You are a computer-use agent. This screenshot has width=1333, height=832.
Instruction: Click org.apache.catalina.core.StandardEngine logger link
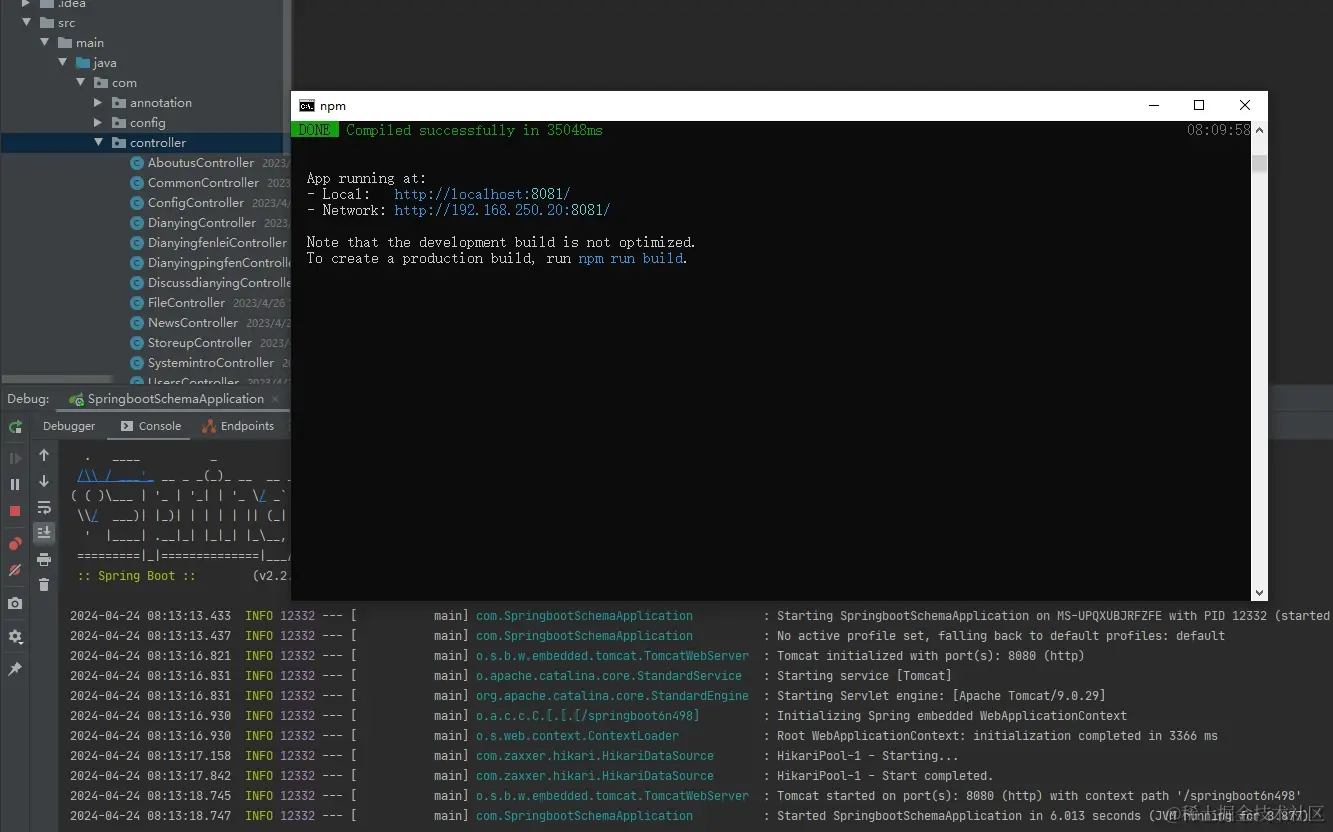point(612,696)
